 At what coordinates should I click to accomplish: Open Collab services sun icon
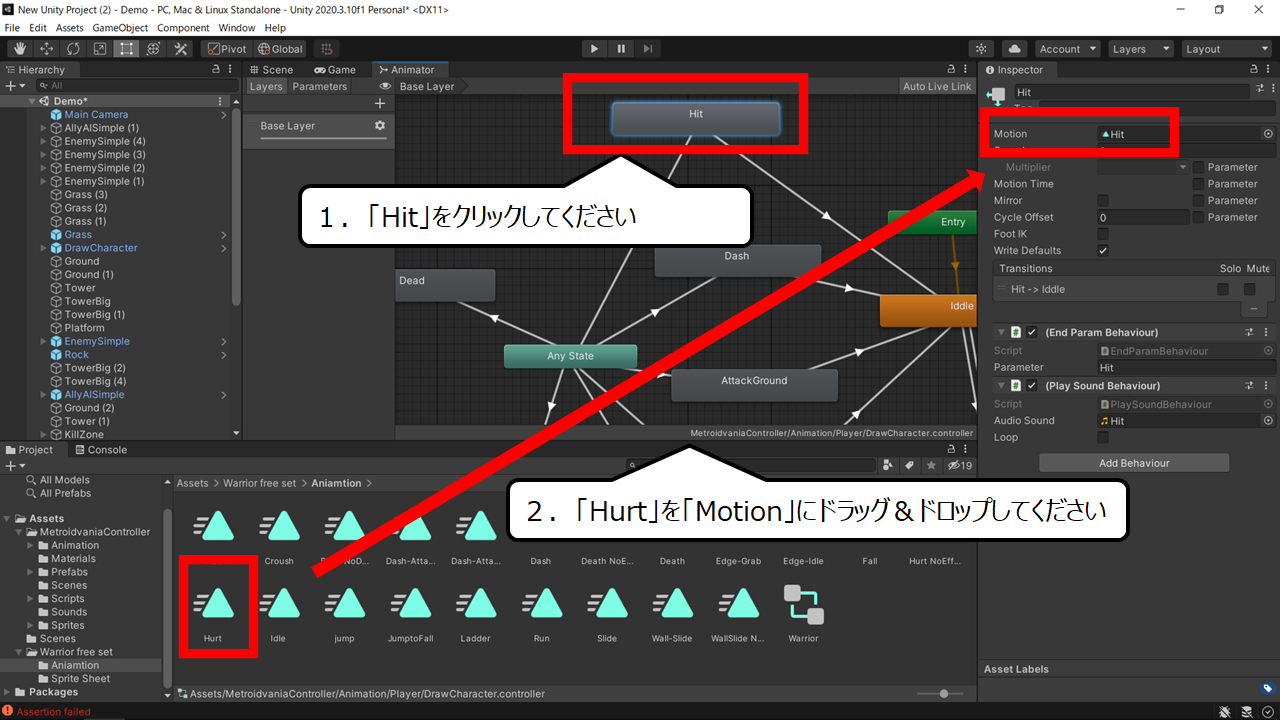point(982,48)
